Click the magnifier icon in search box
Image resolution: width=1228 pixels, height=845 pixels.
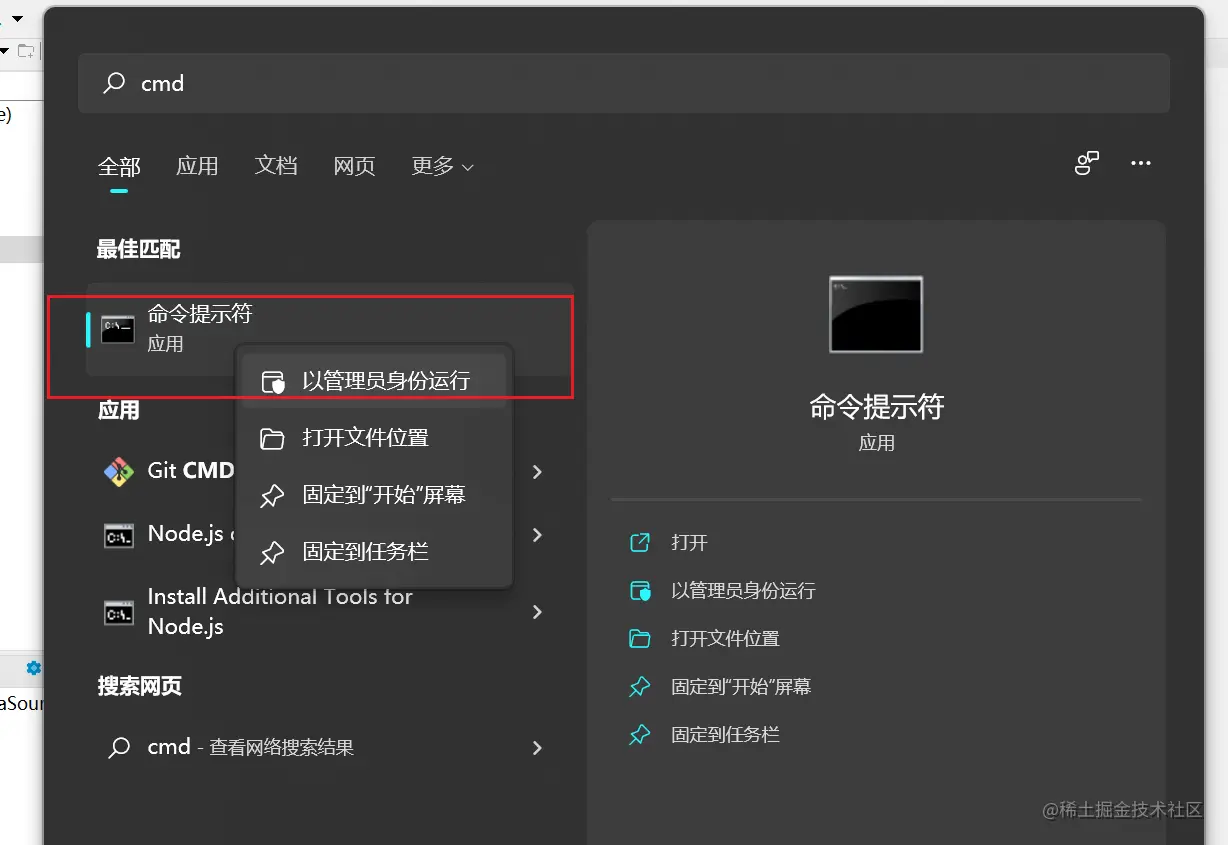click(x=114, y=83)
